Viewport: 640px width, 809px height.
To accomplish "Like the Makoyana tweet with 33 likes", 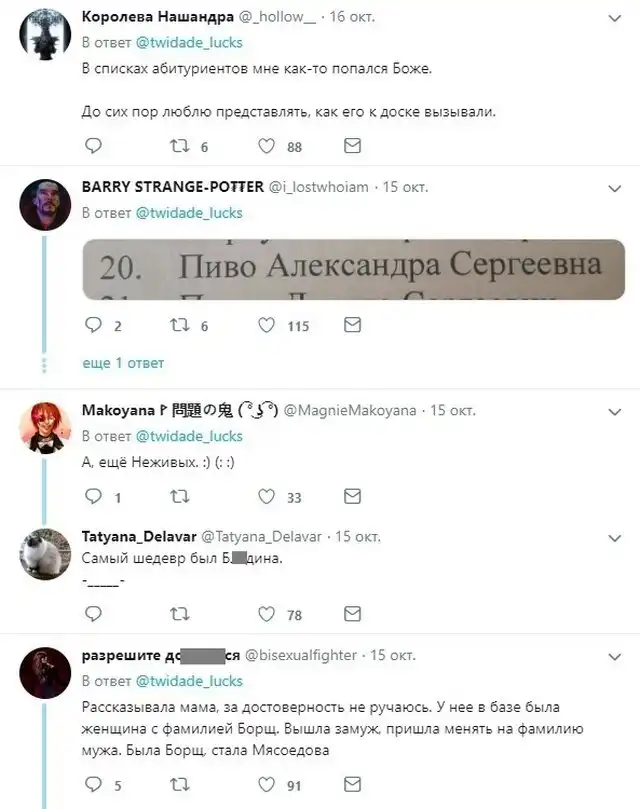I will tap(266, 496).
